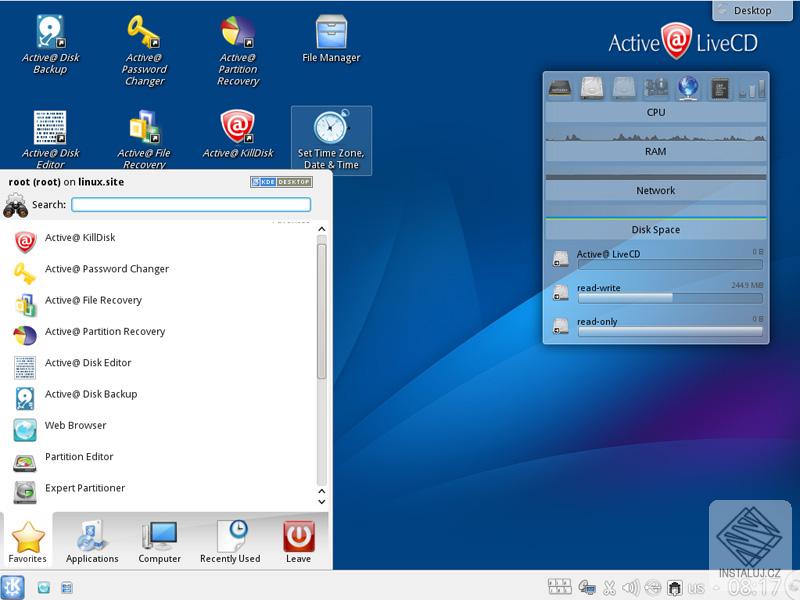The width and height of the screenshot is (800, 600).
Task: Select the globe network icon in system monitor
Action: tap(688, 88)
